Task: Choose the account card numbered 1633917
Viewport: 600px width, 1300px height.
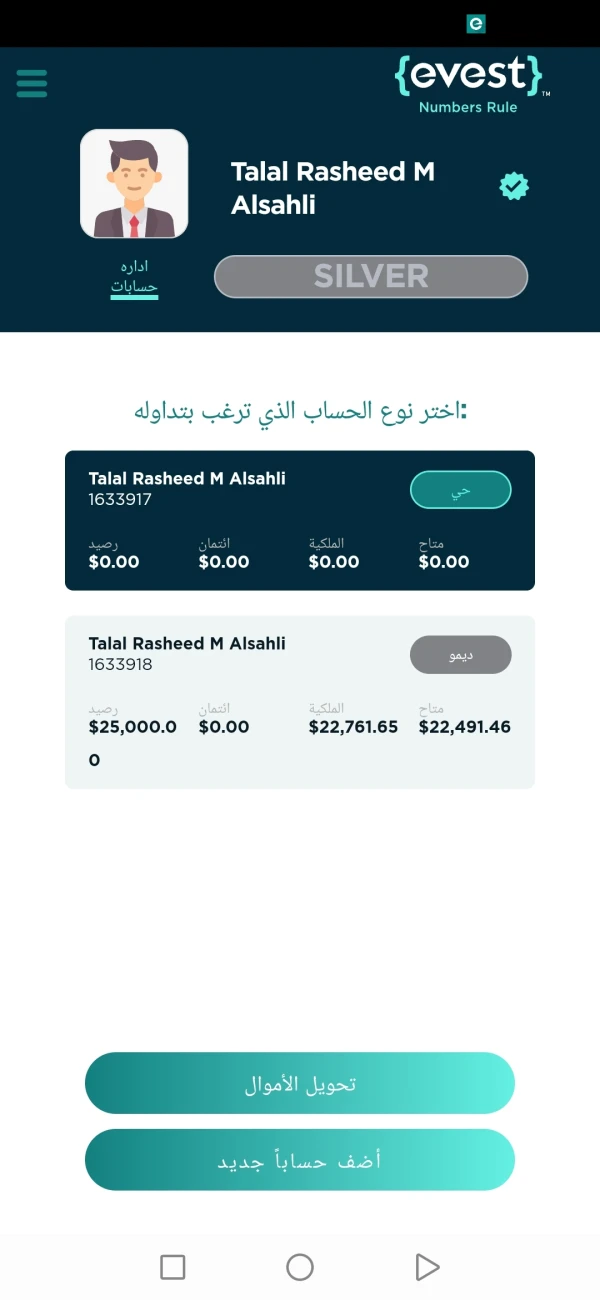Action: point(300,520)
